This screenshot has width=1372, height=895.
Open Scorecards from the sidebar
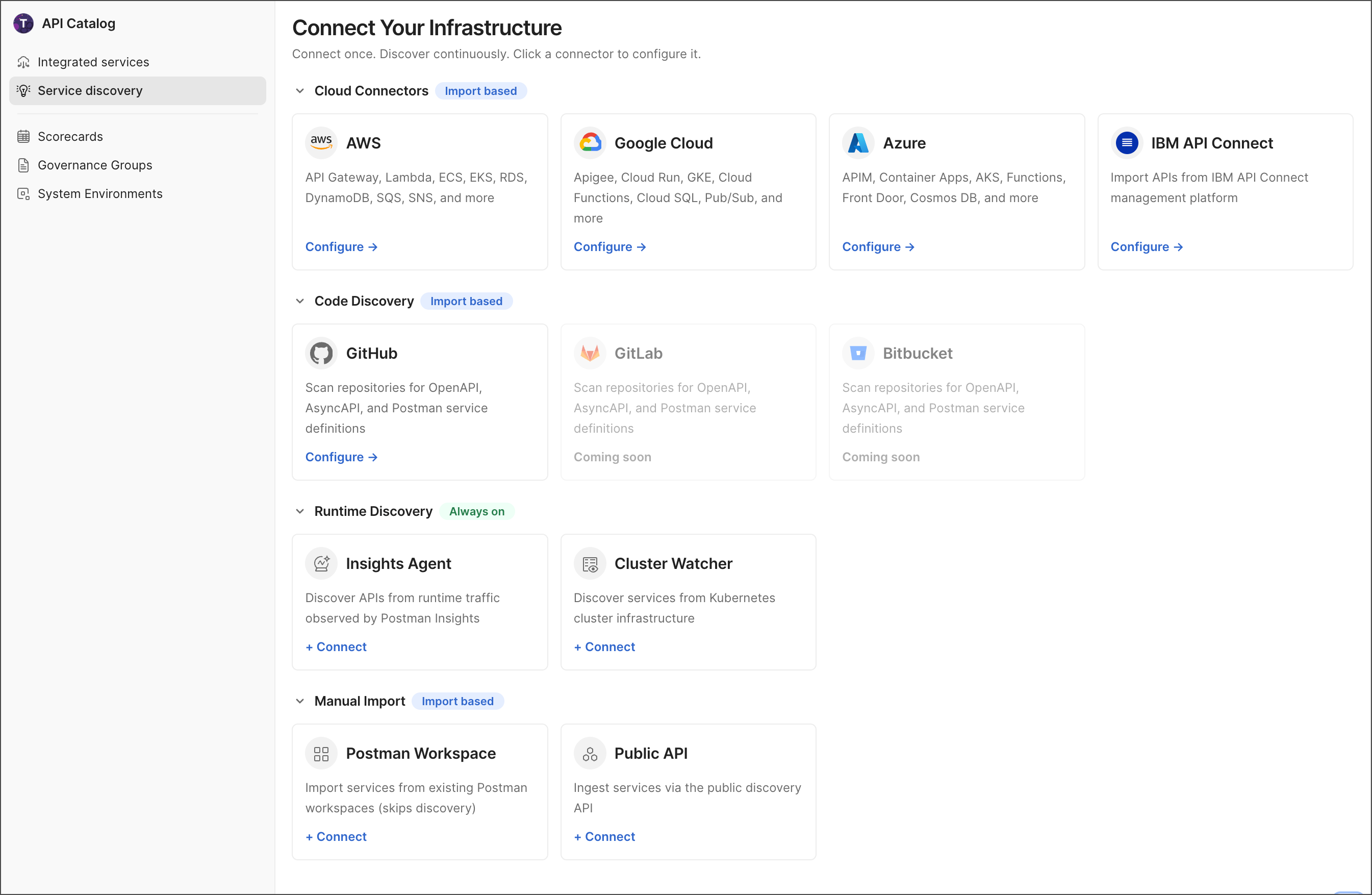click(137, 137)
